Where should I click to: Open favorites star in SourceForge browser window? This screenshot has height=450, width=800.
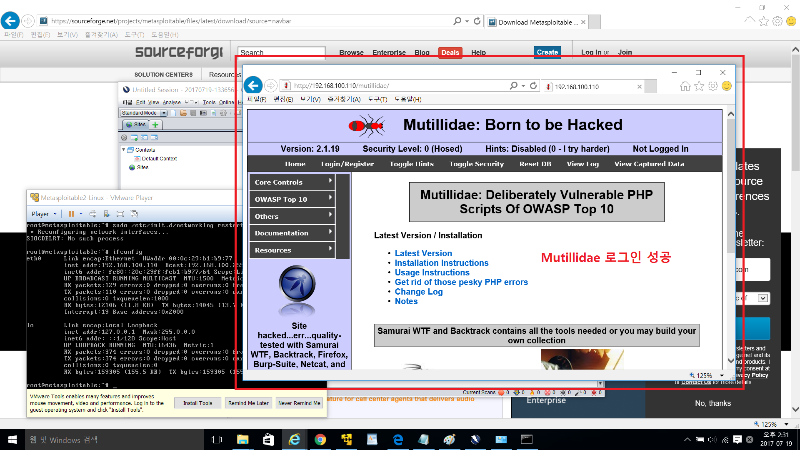(x=763, y=21)
